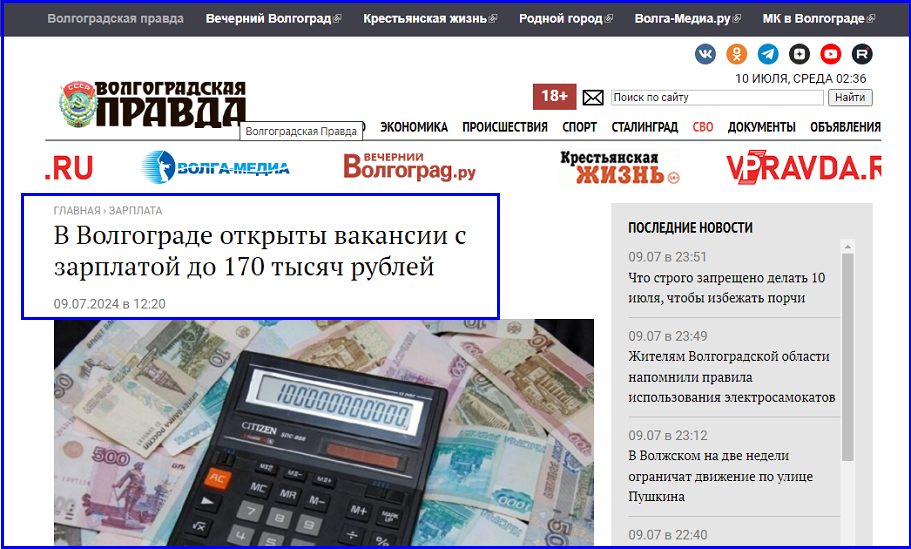Open the Крестьянская жизнь banner logo
This screenshot has height=549, width=911.
[619, 167]
